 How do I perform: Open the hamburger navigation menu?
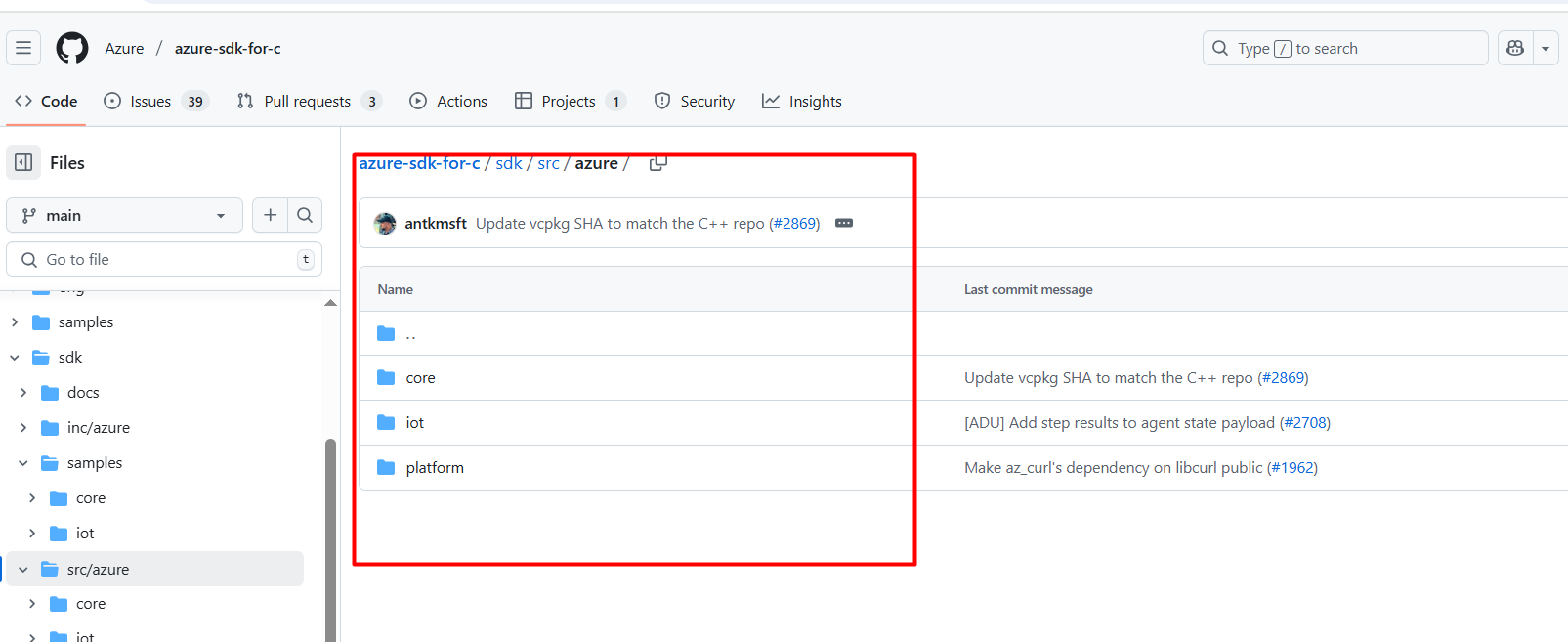click(x=23, y=48)
